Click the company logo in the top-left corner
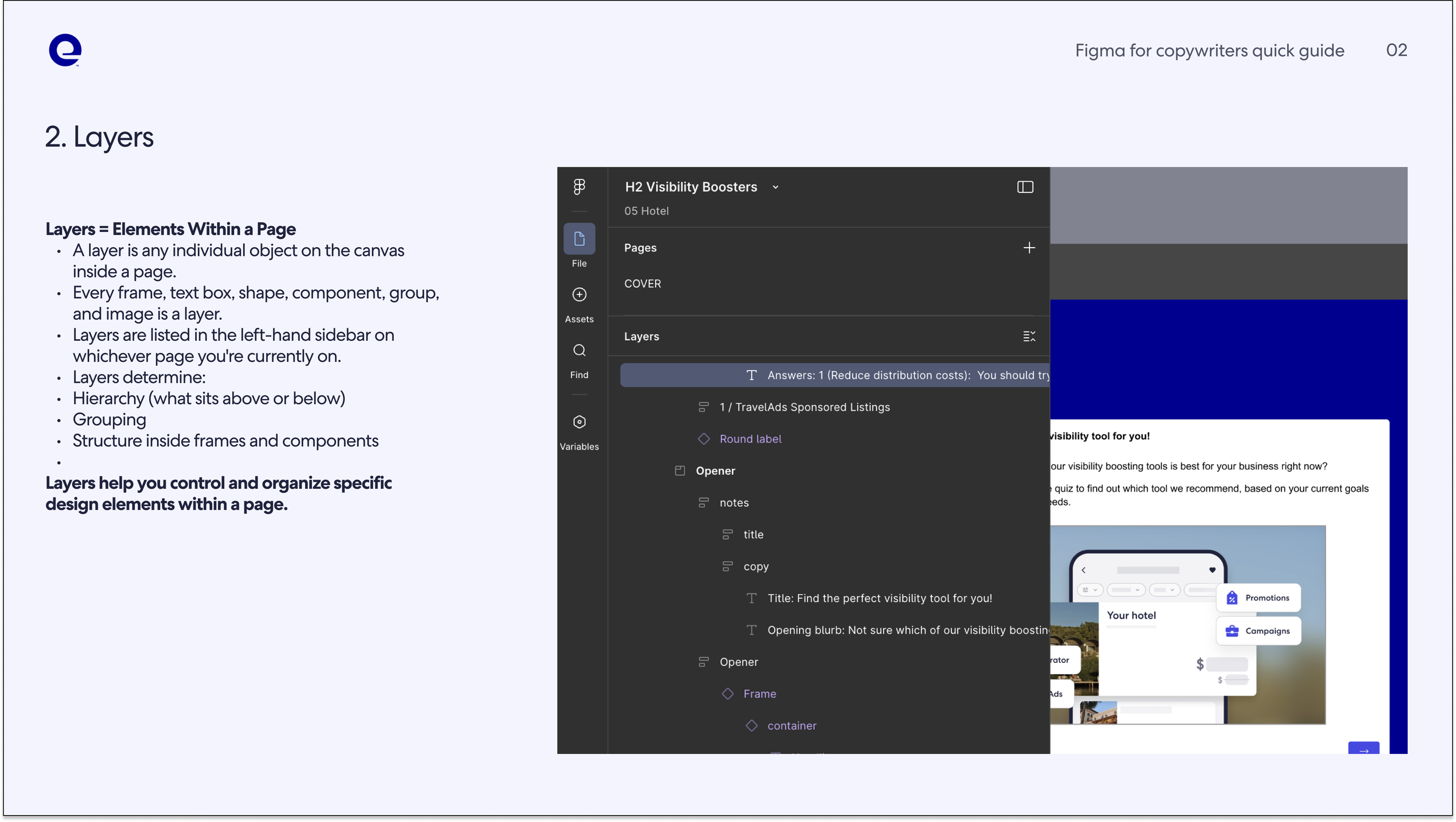The image size is (1456, 822). point(65,50)
